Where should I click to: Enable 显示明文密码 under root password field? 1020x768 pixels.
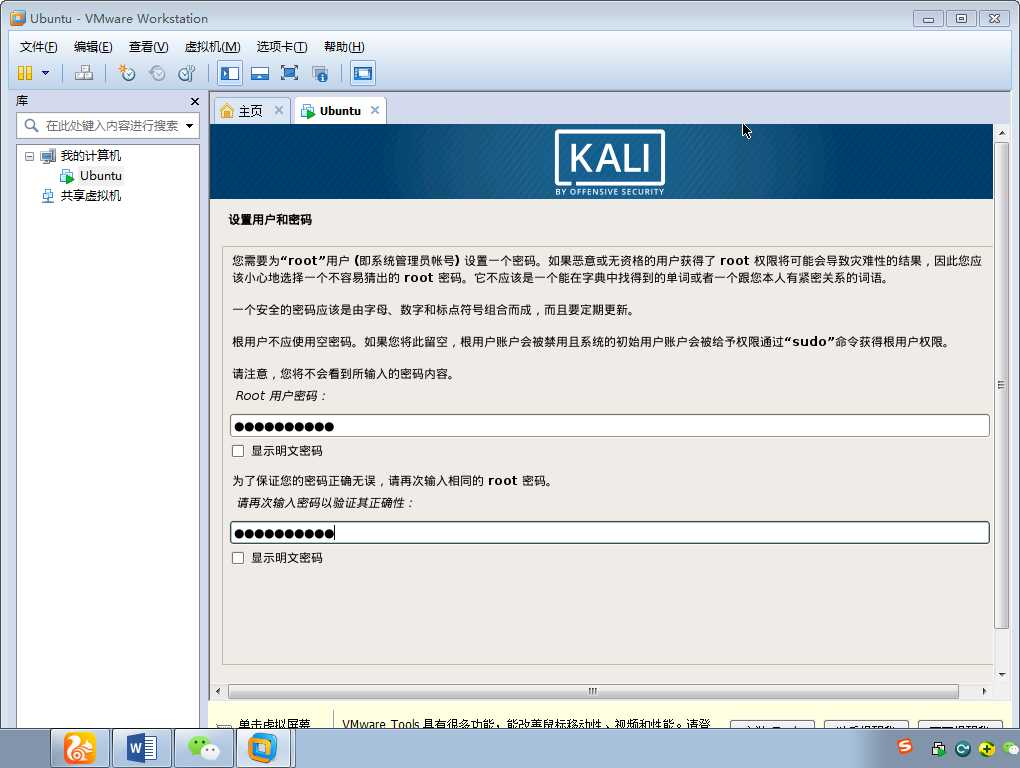click(238, 451)
